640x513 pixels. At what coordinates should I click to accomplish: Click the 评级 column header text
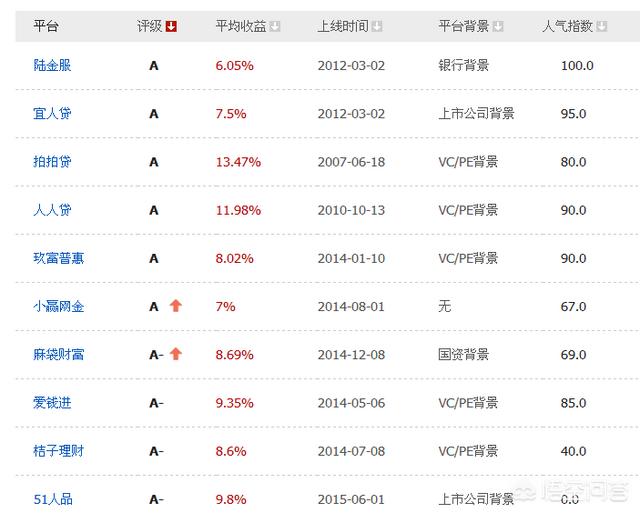149,26
